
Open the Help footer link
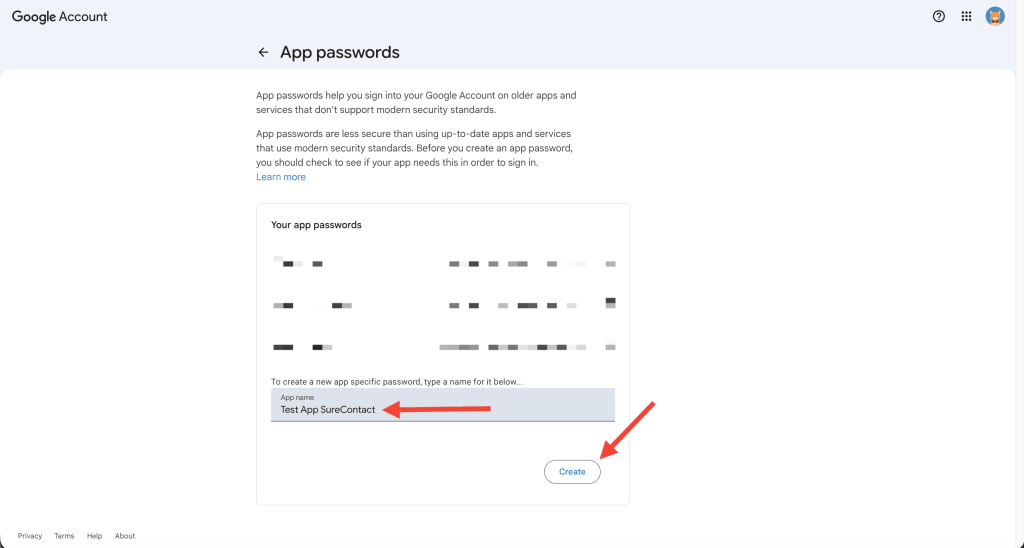(x=94, y=536)
